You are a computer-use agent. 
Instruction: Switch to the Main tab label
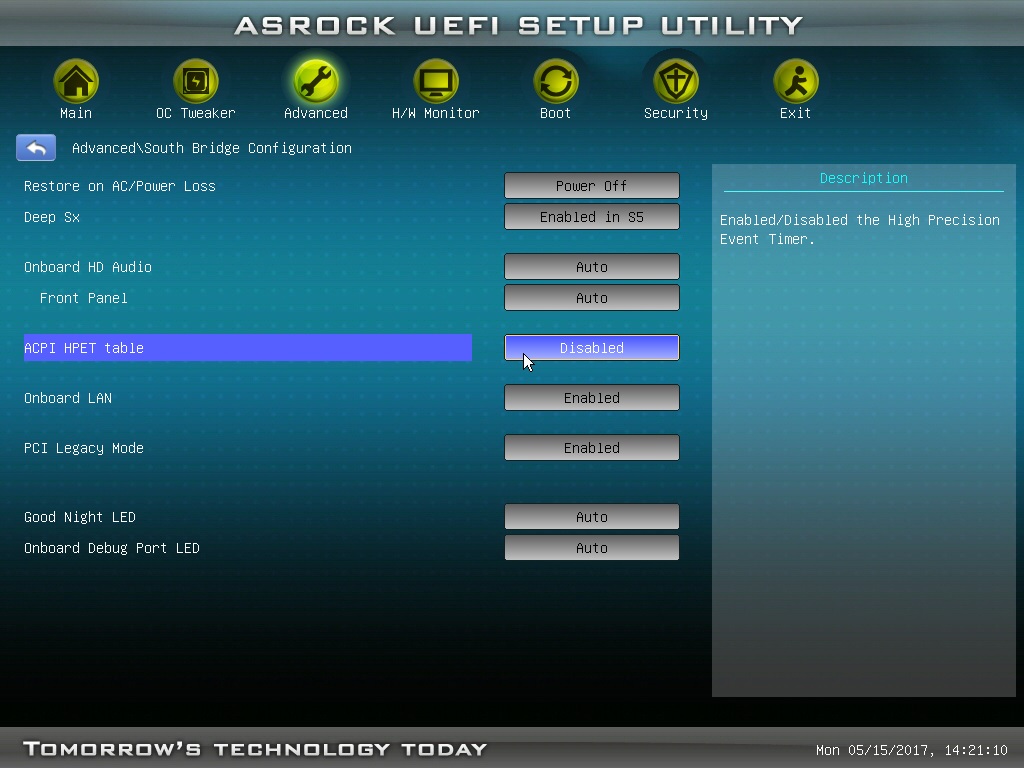tap(76, 113)
